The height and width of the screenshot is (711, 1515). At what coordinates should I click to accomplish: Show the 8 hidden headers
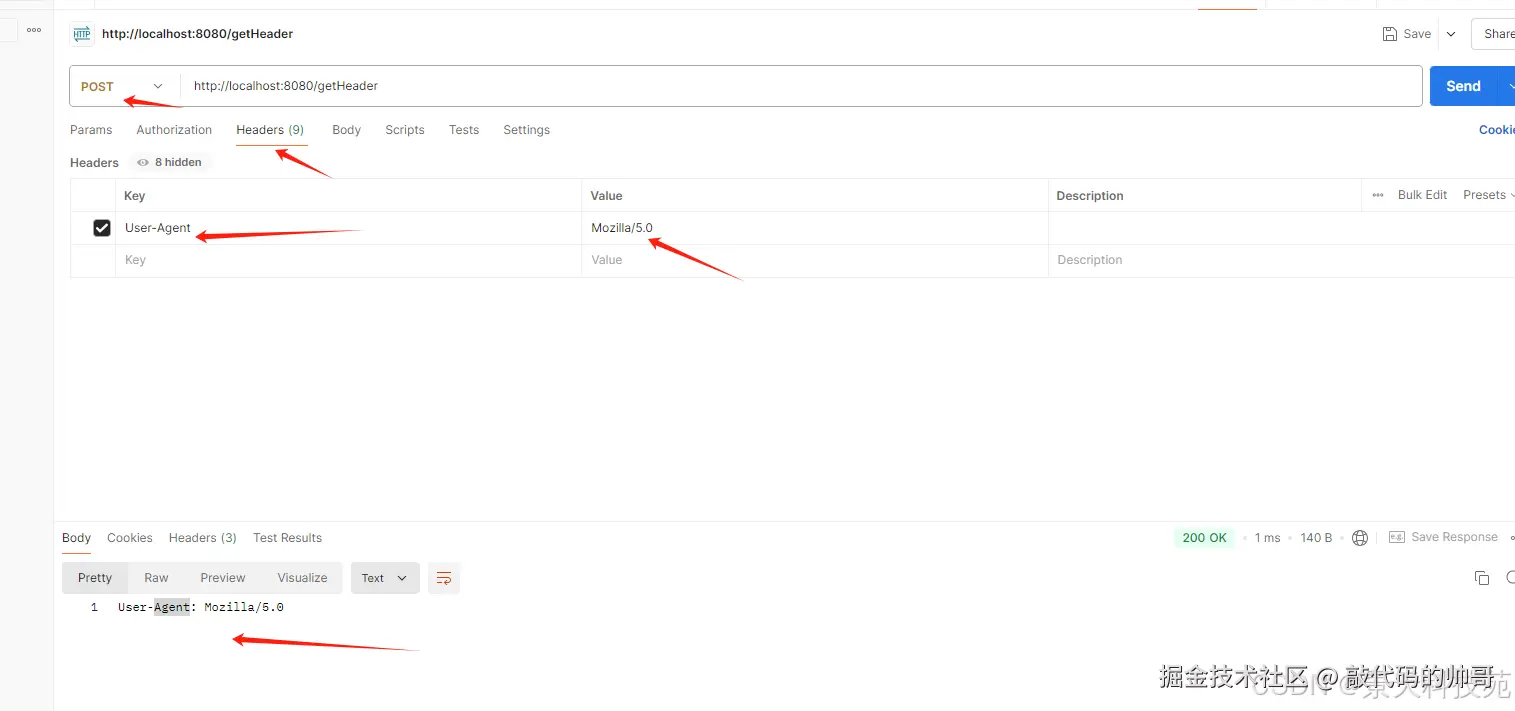(169, 162)
